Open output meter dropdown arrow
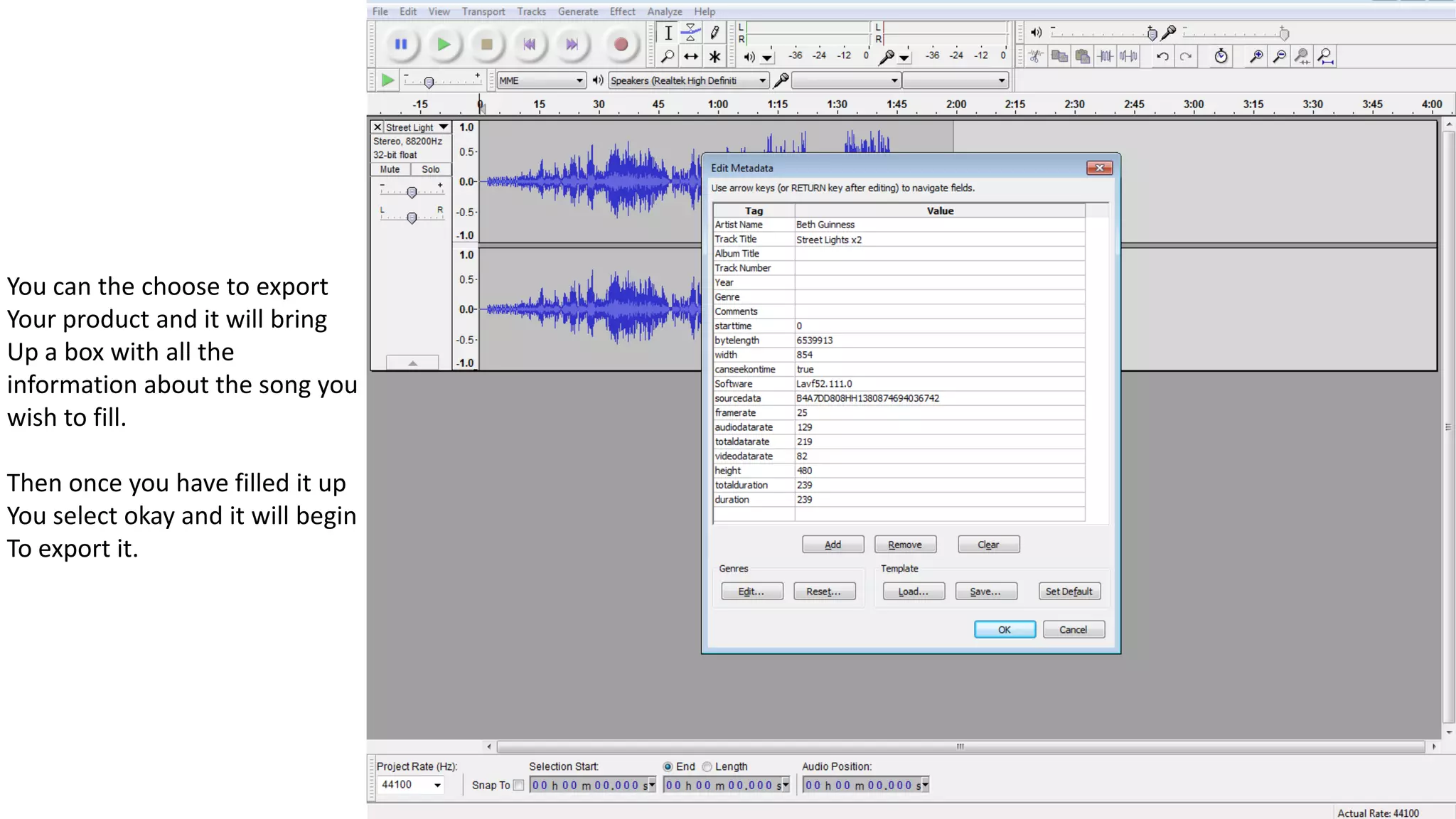 click(767, 58)
